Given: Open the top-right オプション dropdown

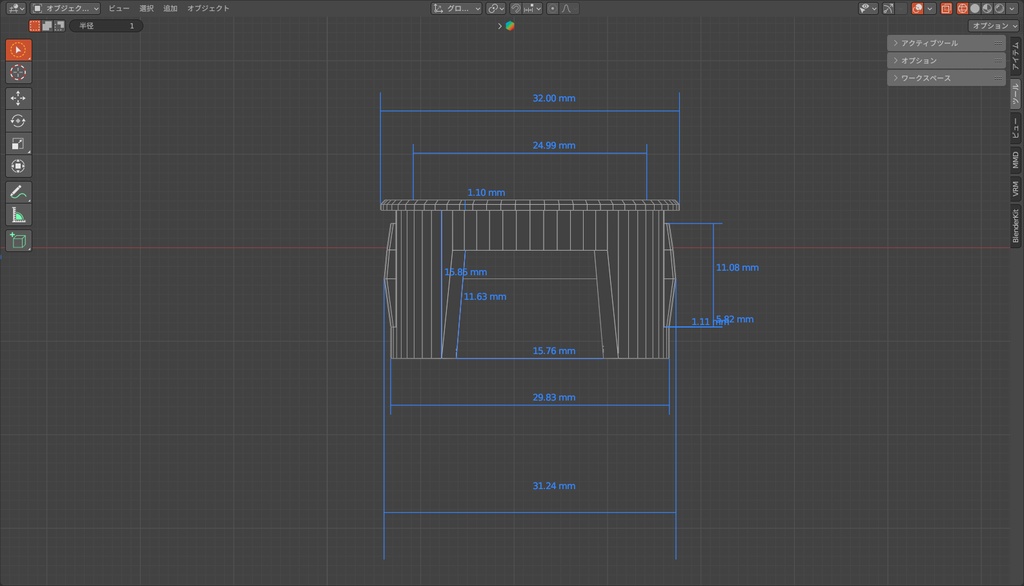Looking at the screenshot, I should [x=993, y=25].
